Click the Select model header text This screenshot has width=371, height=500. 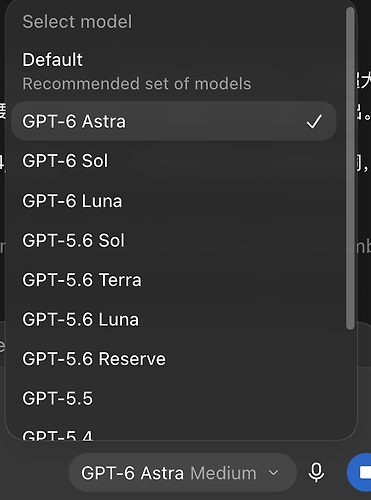coord(77,22)
